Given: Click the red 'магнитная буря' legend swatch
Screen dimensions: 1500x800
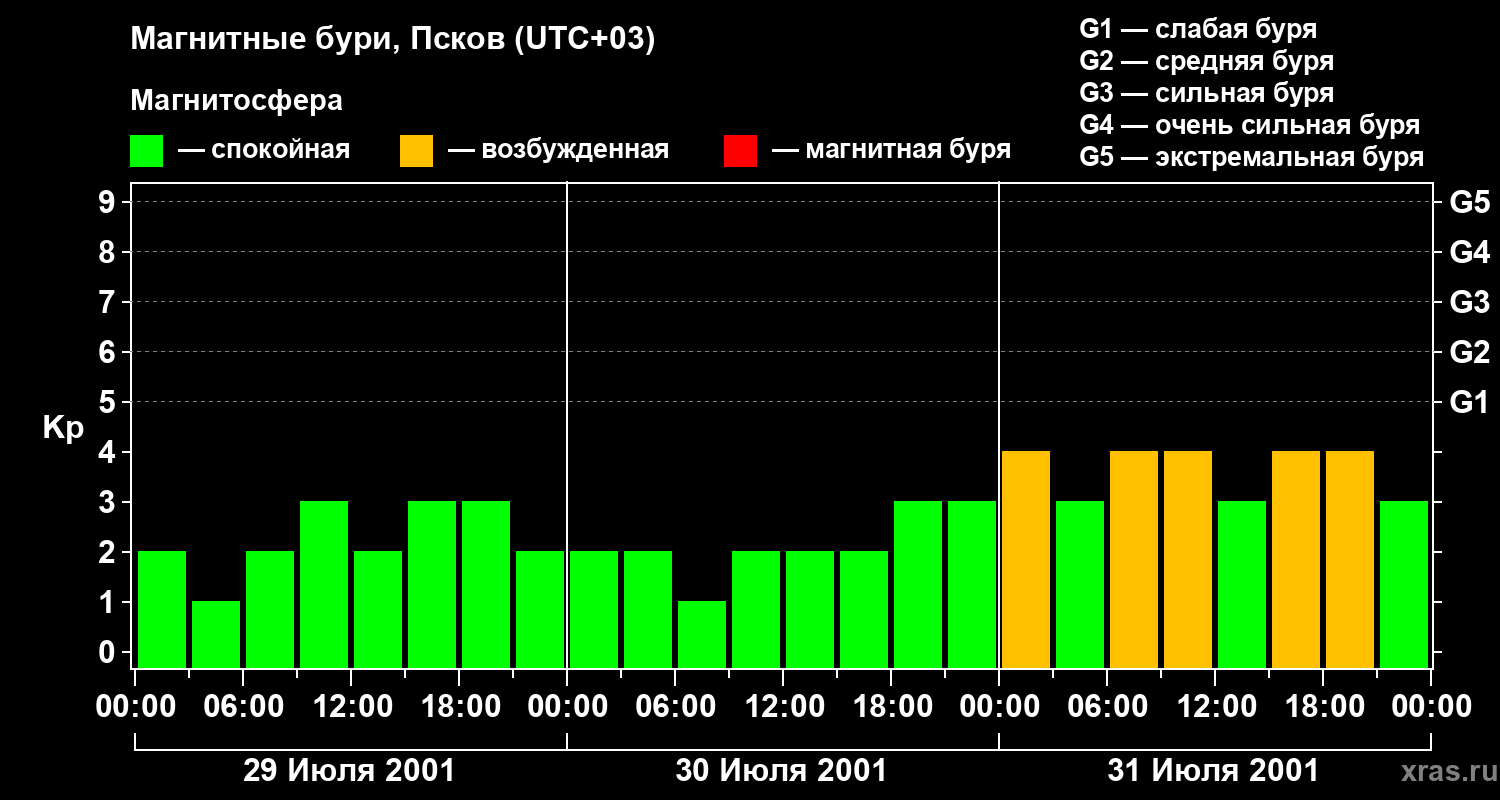Looking at the screenshot, I should pos(740,151).
